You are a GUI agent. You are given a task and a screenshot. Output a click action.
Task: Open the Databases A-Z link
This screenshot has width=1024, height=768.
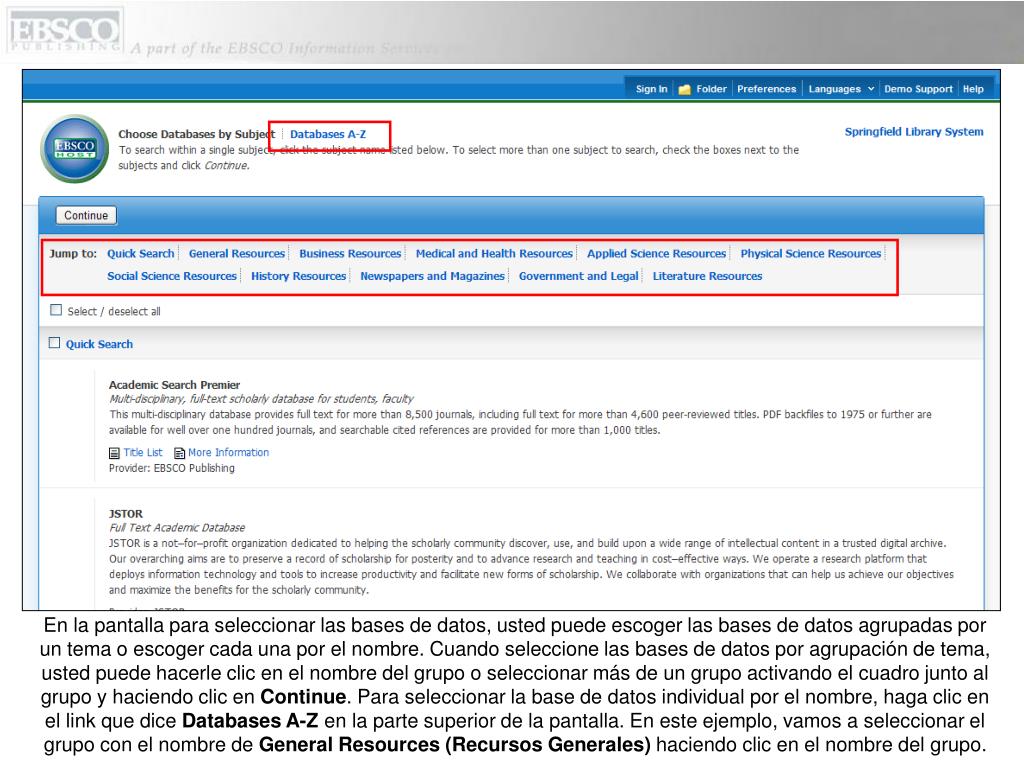point(328,134)
